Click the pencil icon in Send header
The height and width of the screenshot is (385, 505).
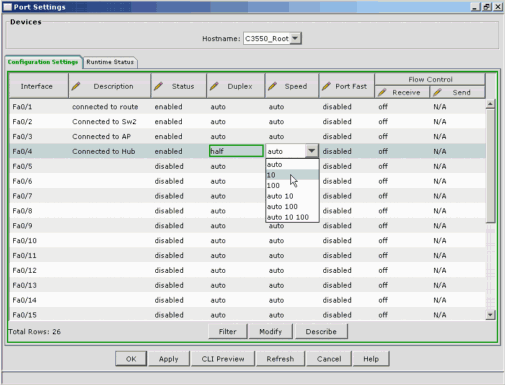437,92
